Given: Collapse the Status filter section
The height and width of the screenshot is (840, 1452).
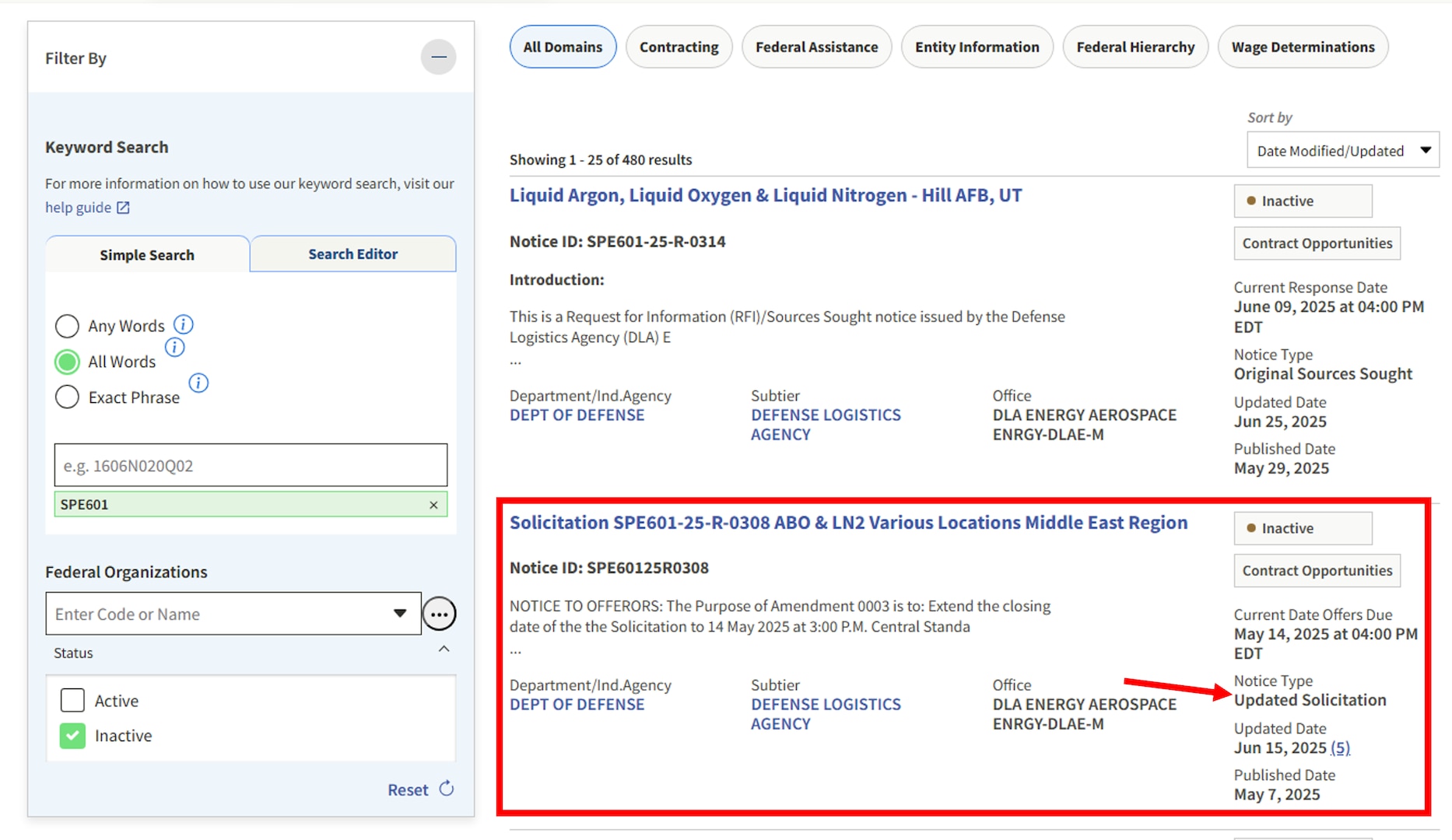Looking at the screenshot, I should coord(444,649).
